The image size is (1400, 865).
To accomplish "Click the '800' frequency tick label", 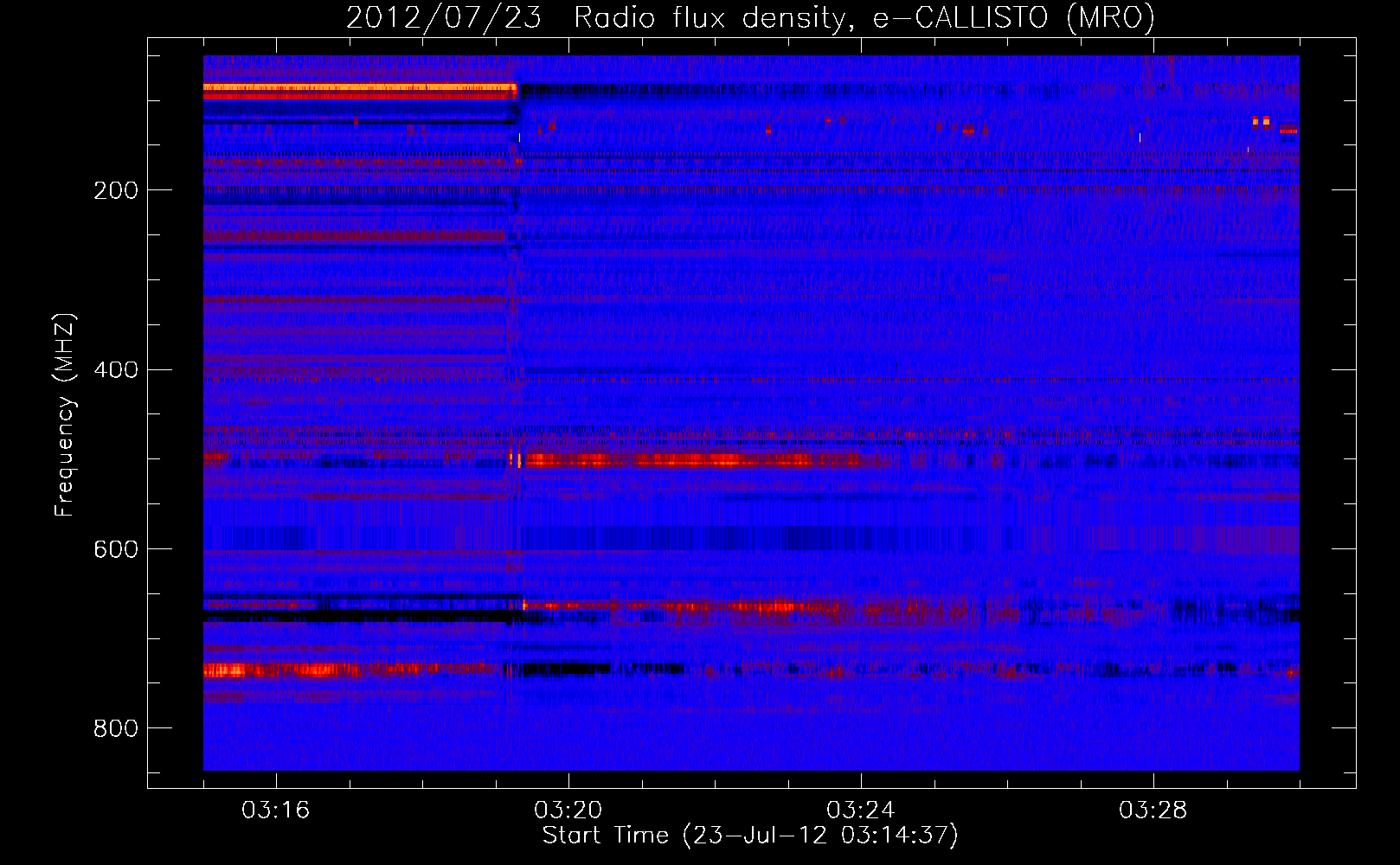I will click(x=116, y=729).
